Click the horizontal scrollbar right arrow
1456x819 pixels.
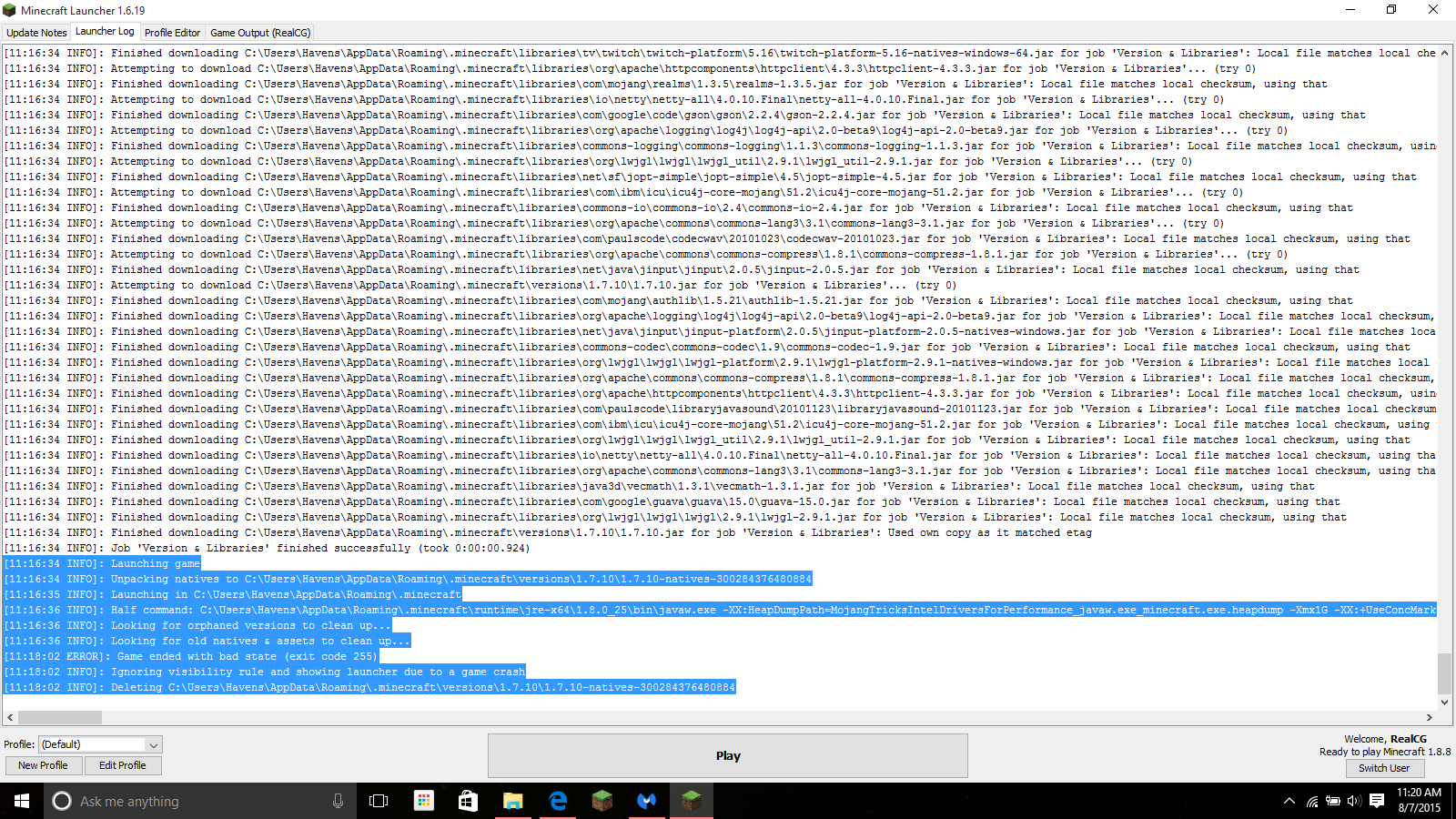click(x=1430, y=717)
